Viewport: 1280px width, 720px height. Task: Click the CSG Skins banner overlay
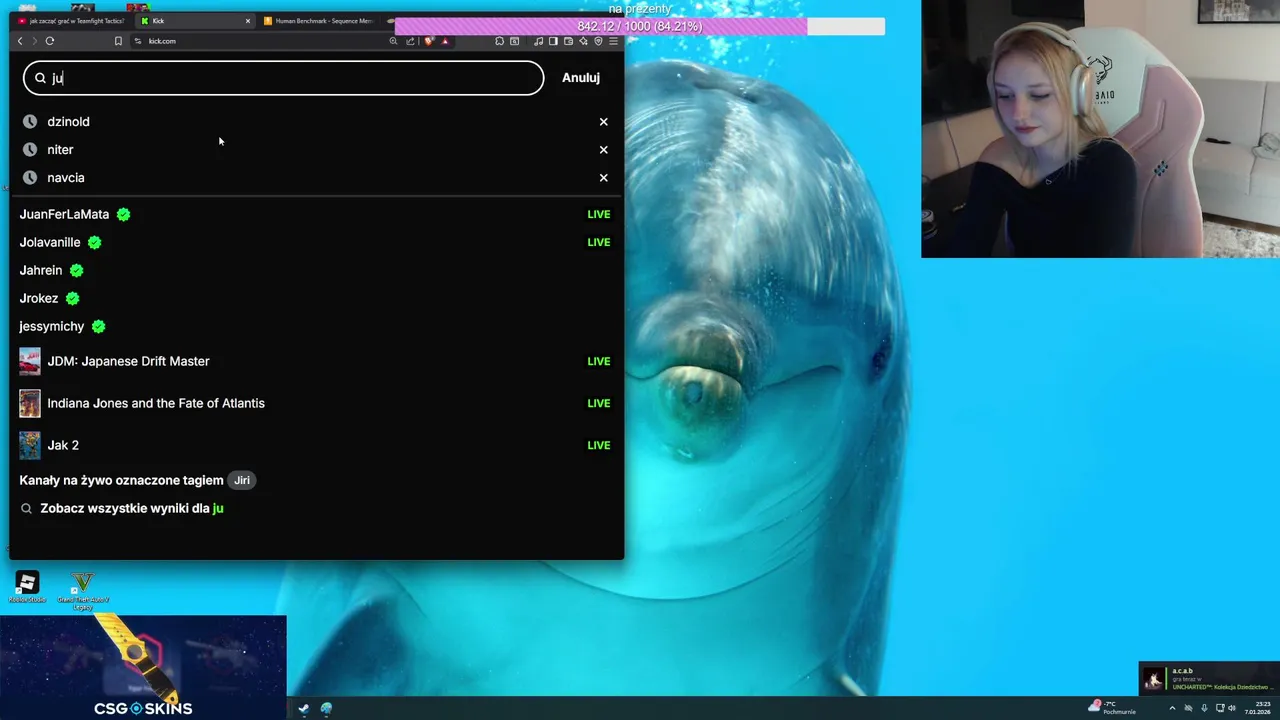click(x=143, y=667)
